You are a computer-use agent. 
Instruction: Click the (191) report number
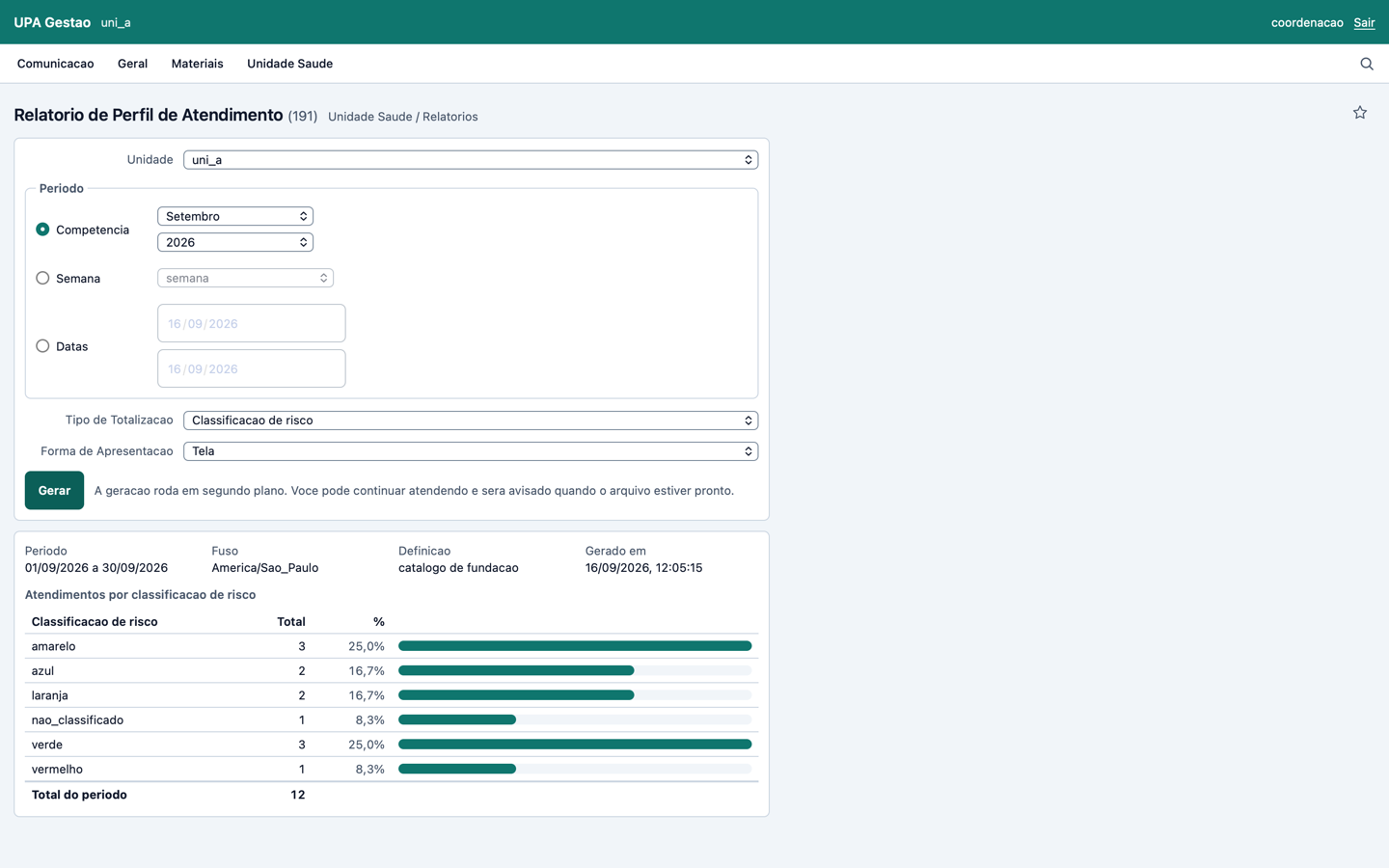(x=303, y=116)
